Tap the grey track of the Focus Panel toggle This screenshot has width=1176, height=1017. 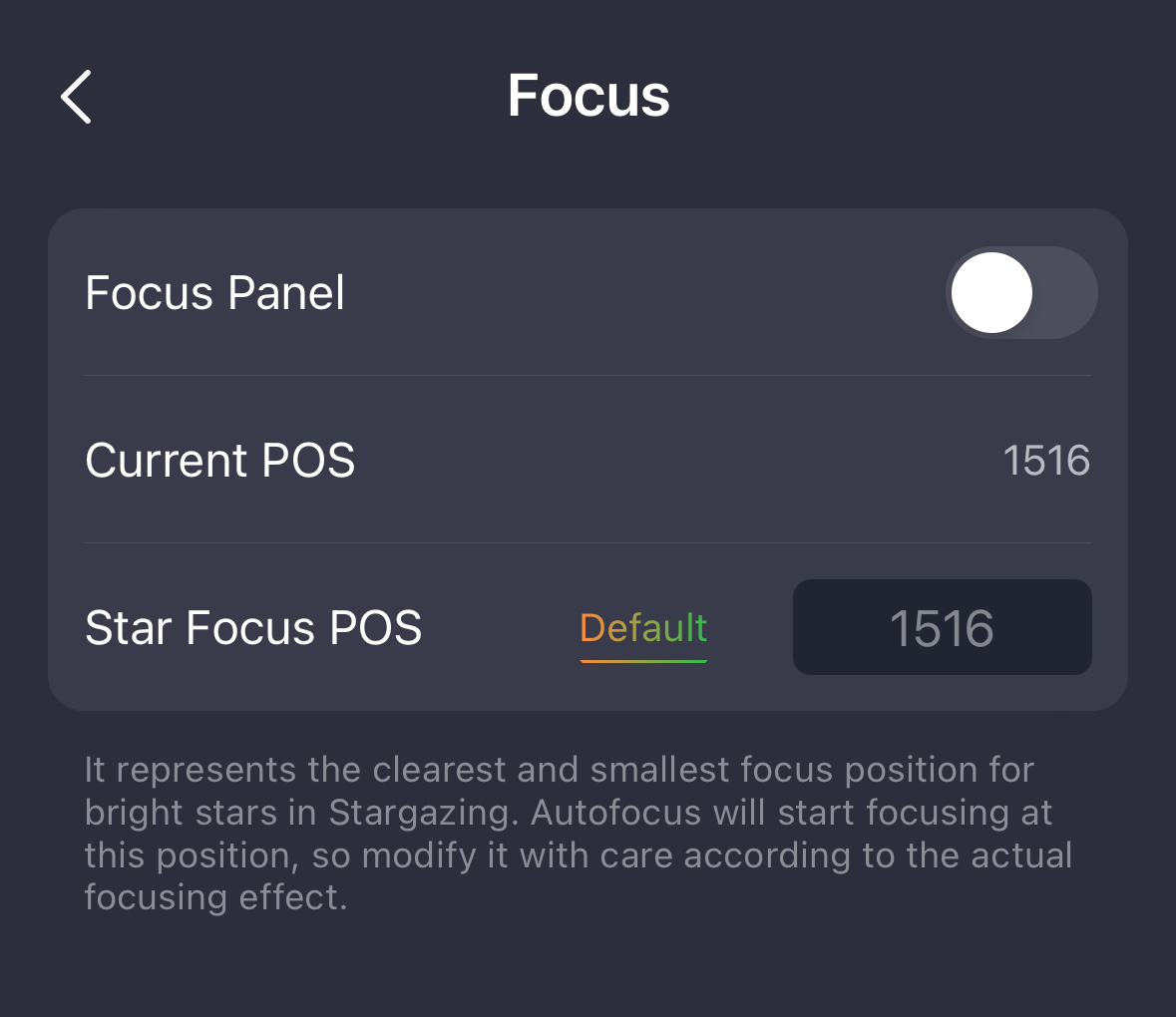coord(1067,293)
